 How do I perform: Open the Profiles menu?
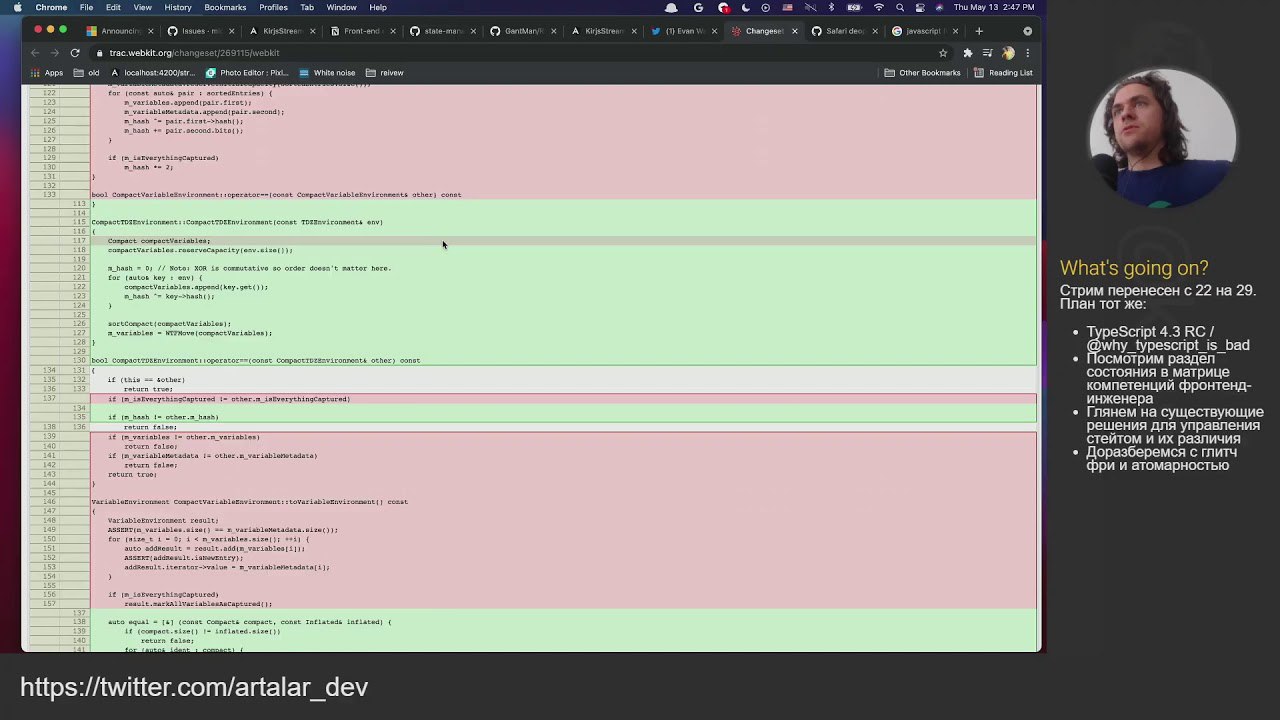[273, 7]
